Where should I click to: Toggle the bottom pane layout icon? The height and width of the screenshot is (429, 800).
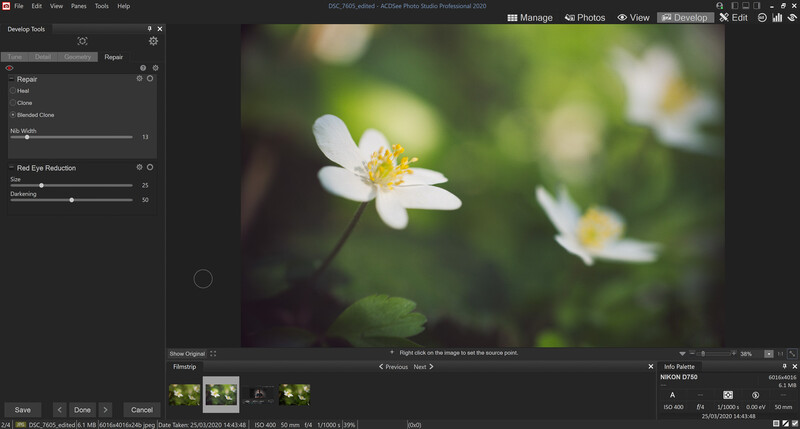[745, 6]
